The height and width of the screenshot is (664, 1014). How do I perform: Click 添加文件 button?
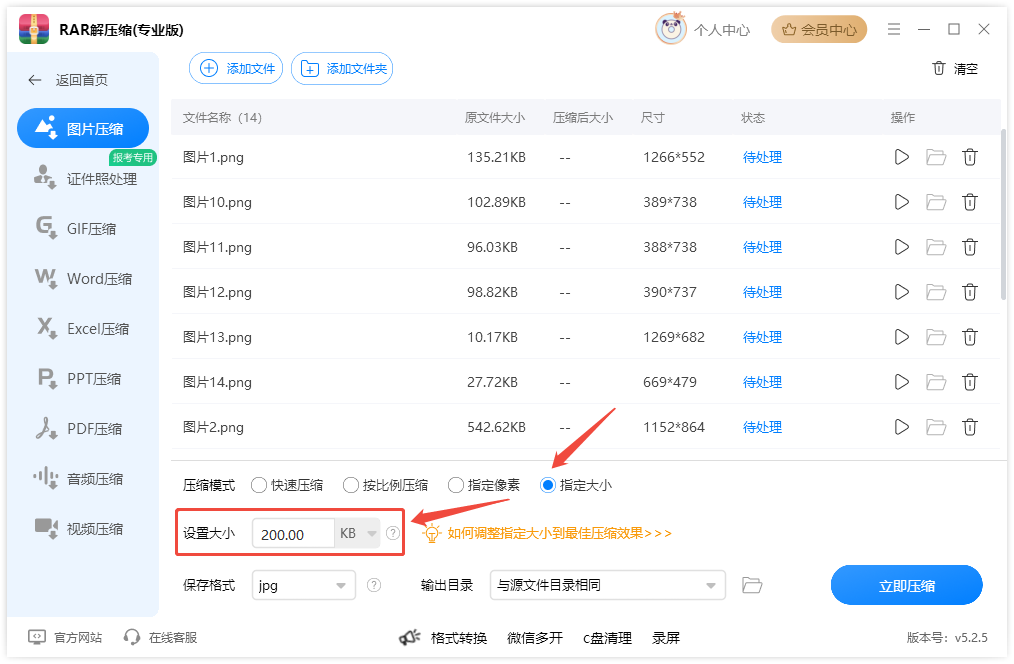236,68
